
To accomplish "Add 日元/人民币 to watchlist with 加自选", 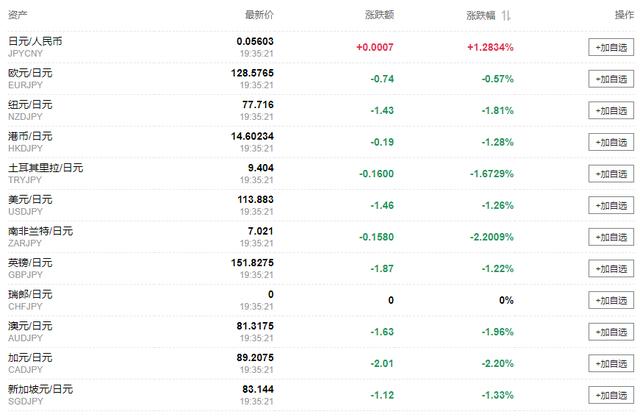I will pos(611,46).
